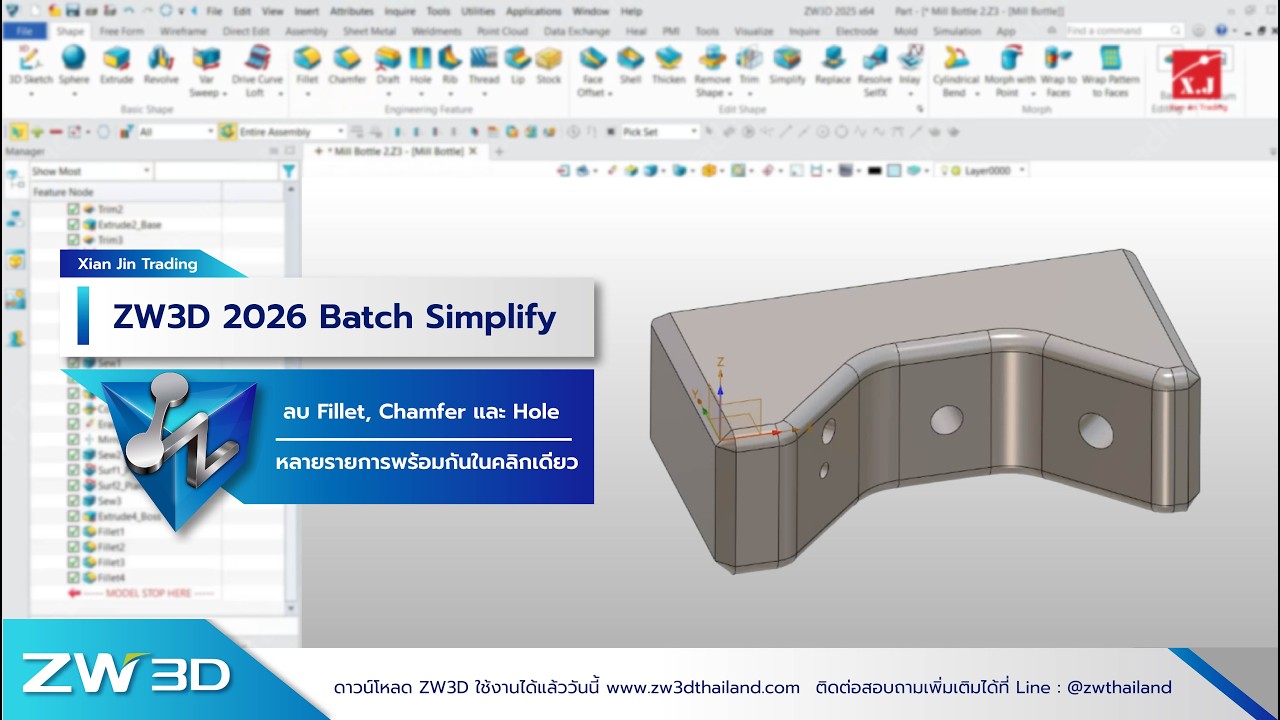The height and width of the screenshot is (720, 1280).
Task: Open the All filter dropdown
Action: (176, 131)
